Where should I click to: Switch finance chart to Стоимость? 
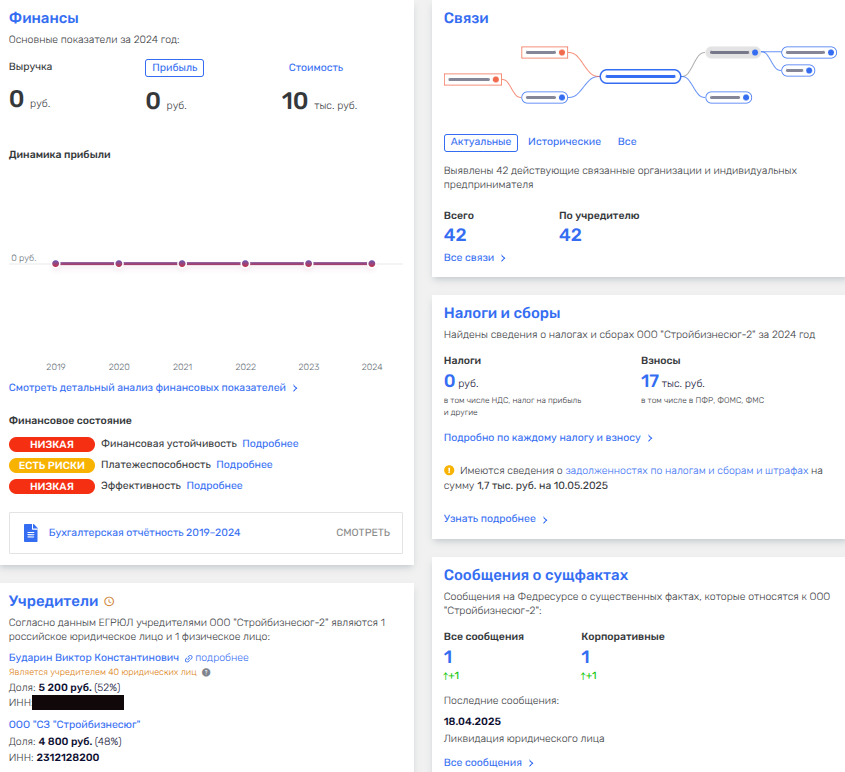point(316,68)
